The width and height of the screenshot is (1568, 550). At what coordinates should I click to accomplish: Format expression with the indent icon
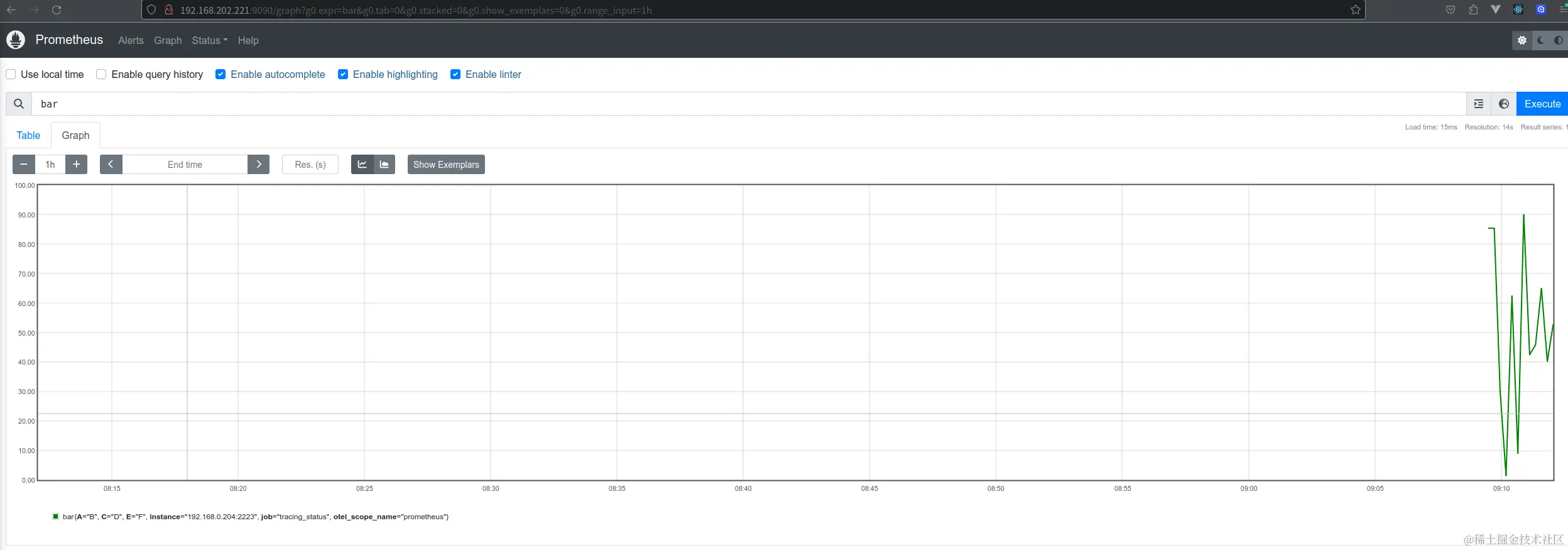[1479, 104]
